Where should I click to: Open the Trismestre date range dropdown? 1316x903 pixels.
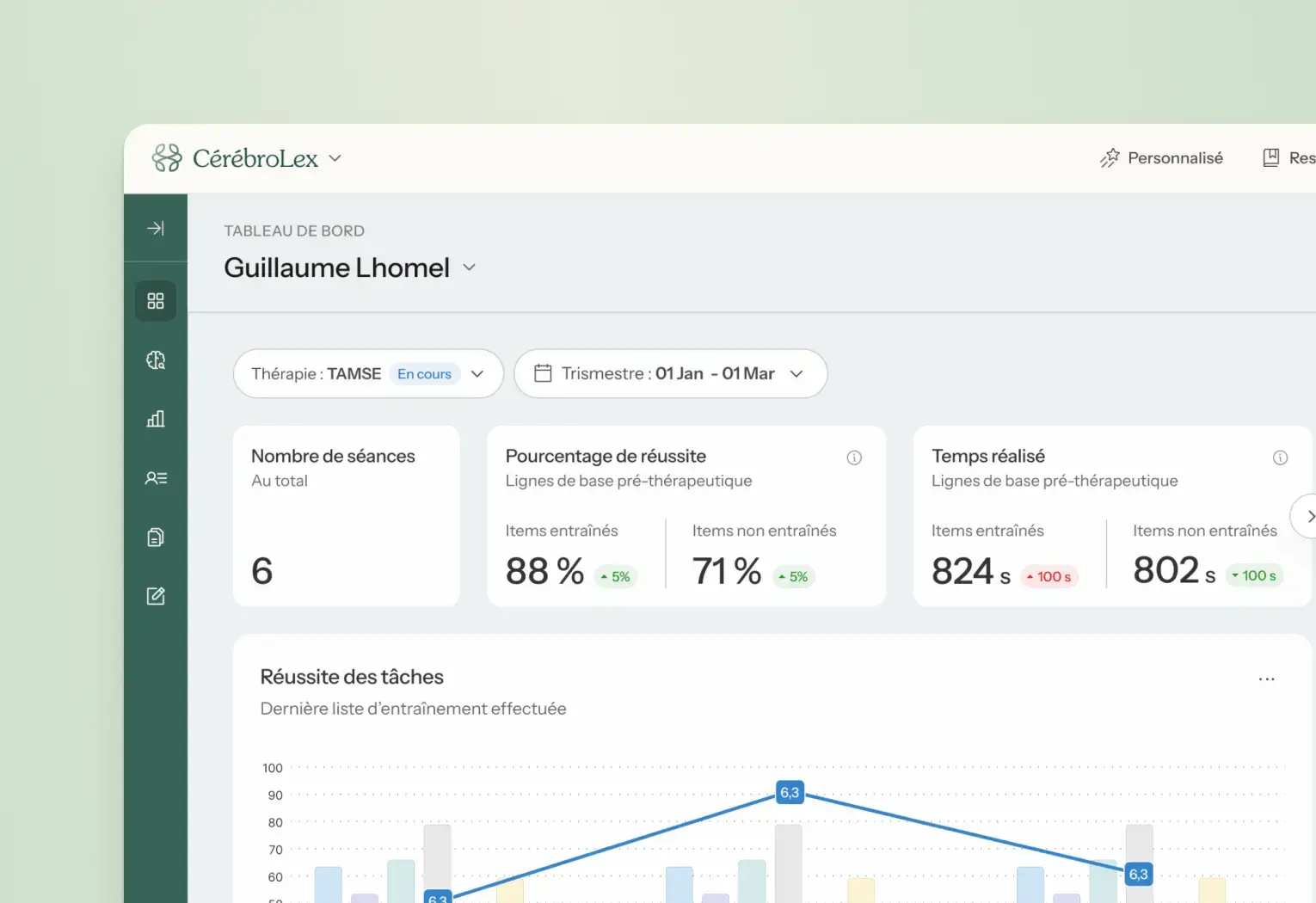(671, 373)
